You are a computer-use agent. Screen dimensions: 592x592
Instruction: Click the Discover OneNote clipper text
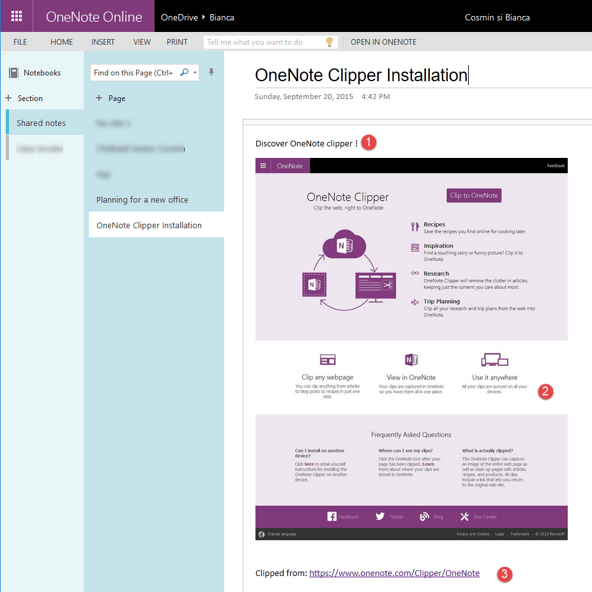[x=306, y=143]
